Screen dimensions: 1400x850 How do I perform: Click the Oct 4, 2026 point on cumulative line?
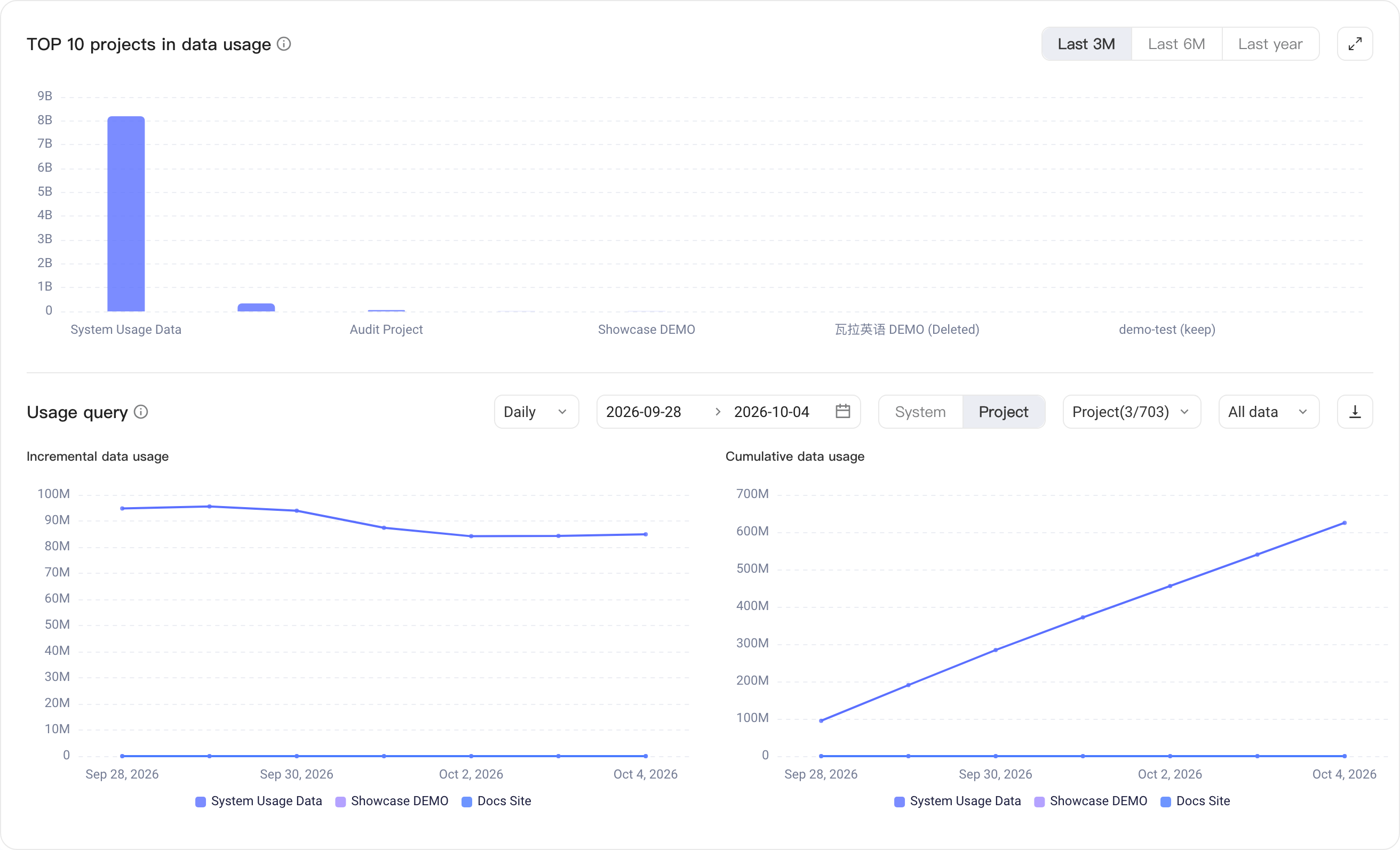[x=1345, y=523]
